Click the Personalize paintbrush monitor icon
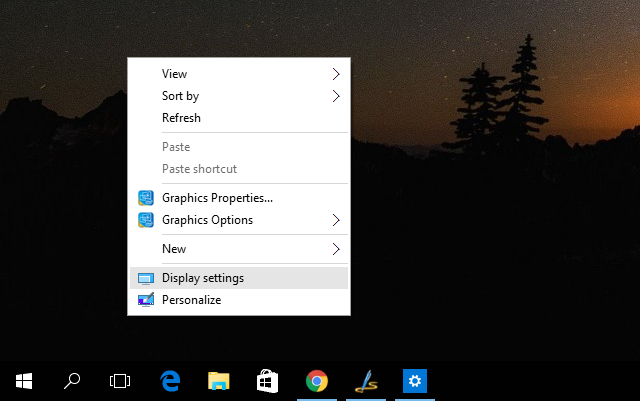This screenshot has height=401, width=640. pos(146,300)
